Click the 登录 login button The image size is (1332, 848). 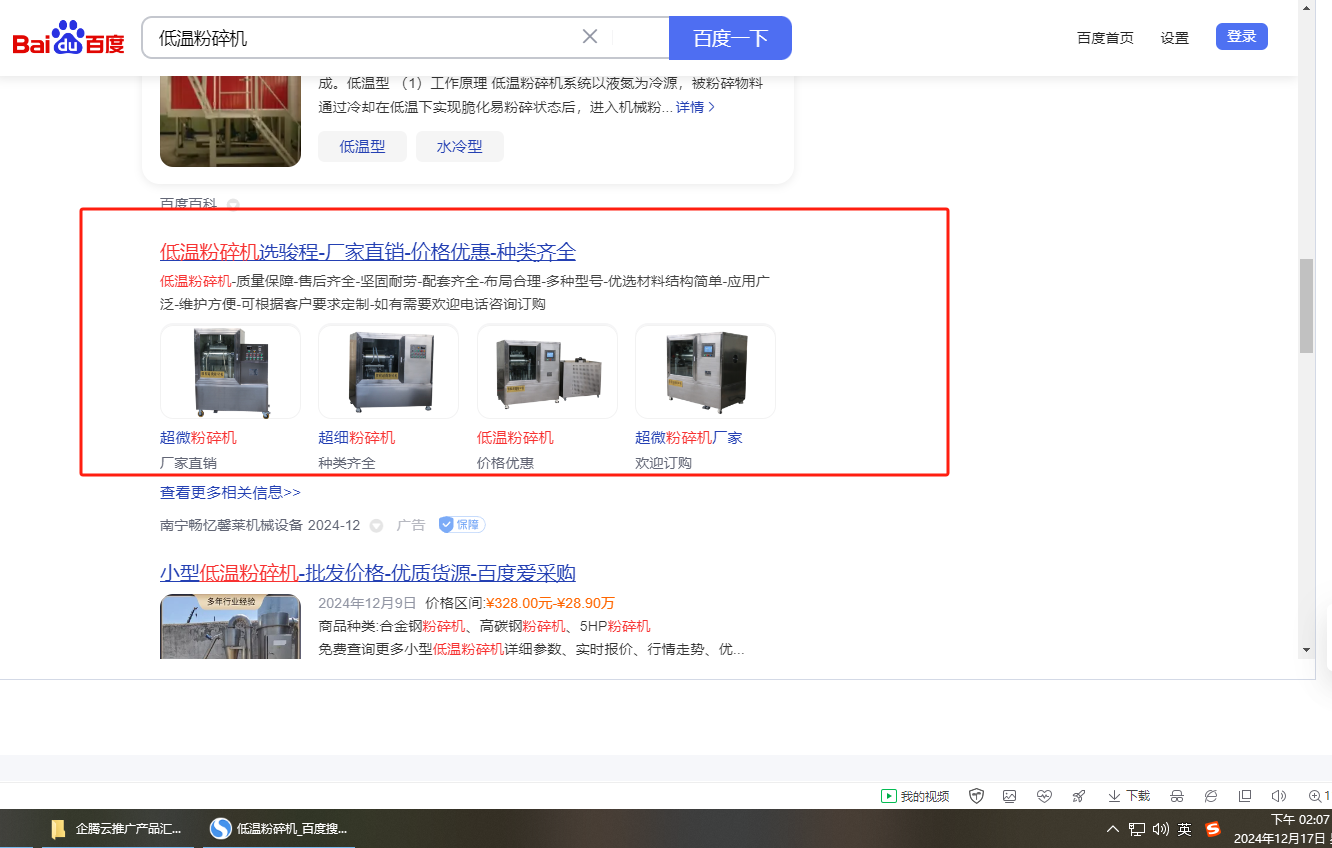tap(1242, 37)
